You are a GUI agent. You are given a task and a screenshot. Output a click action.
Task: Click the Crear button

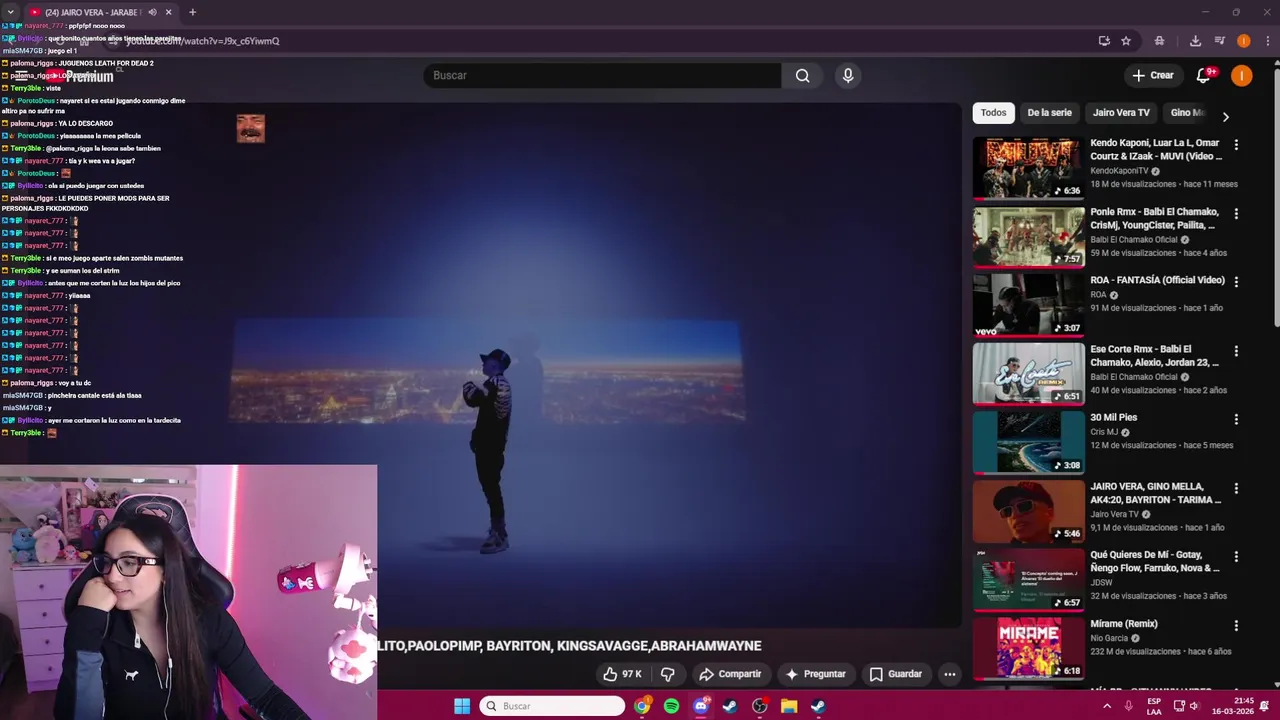1152,75
